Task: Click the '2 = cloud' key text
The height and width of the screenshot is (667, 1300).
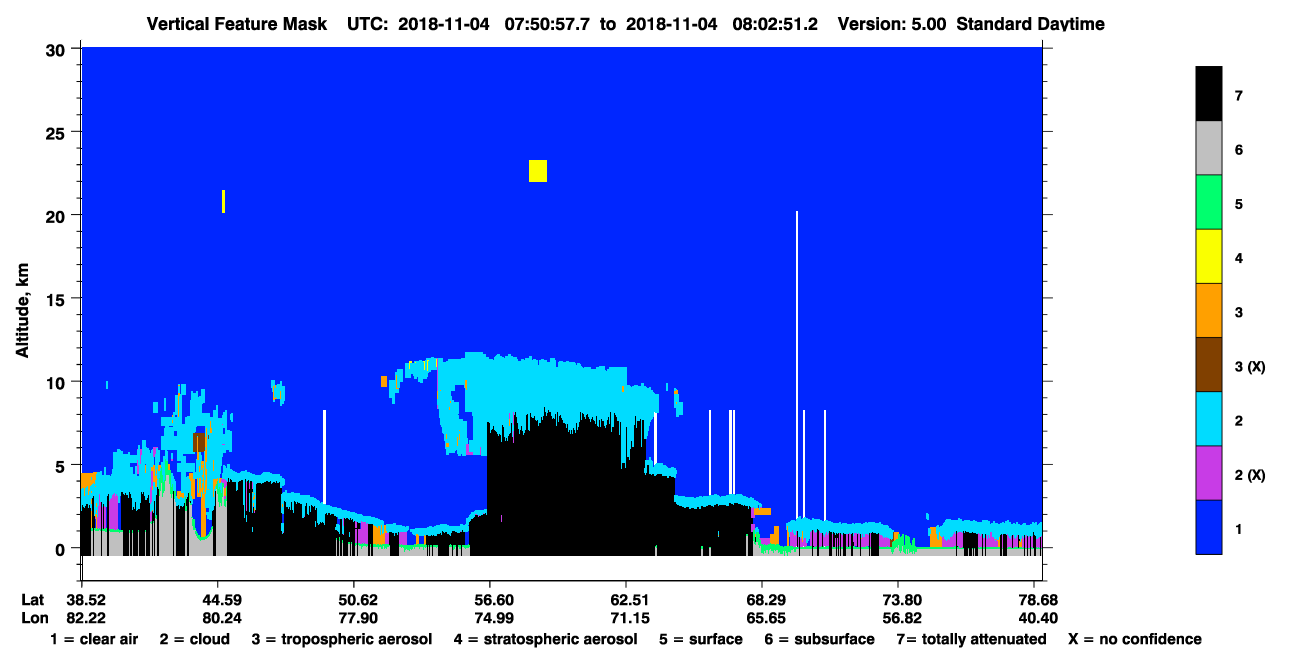Action: [194, 639]
